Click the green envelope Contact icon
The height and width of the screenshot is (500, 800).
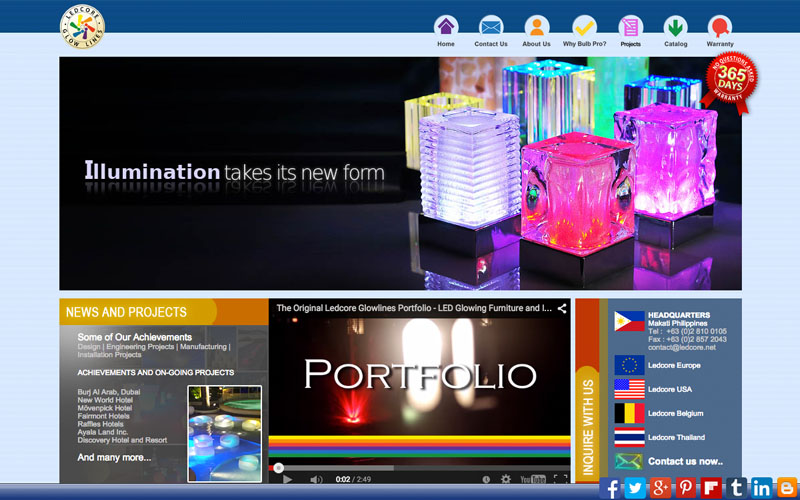coord(629,461)
